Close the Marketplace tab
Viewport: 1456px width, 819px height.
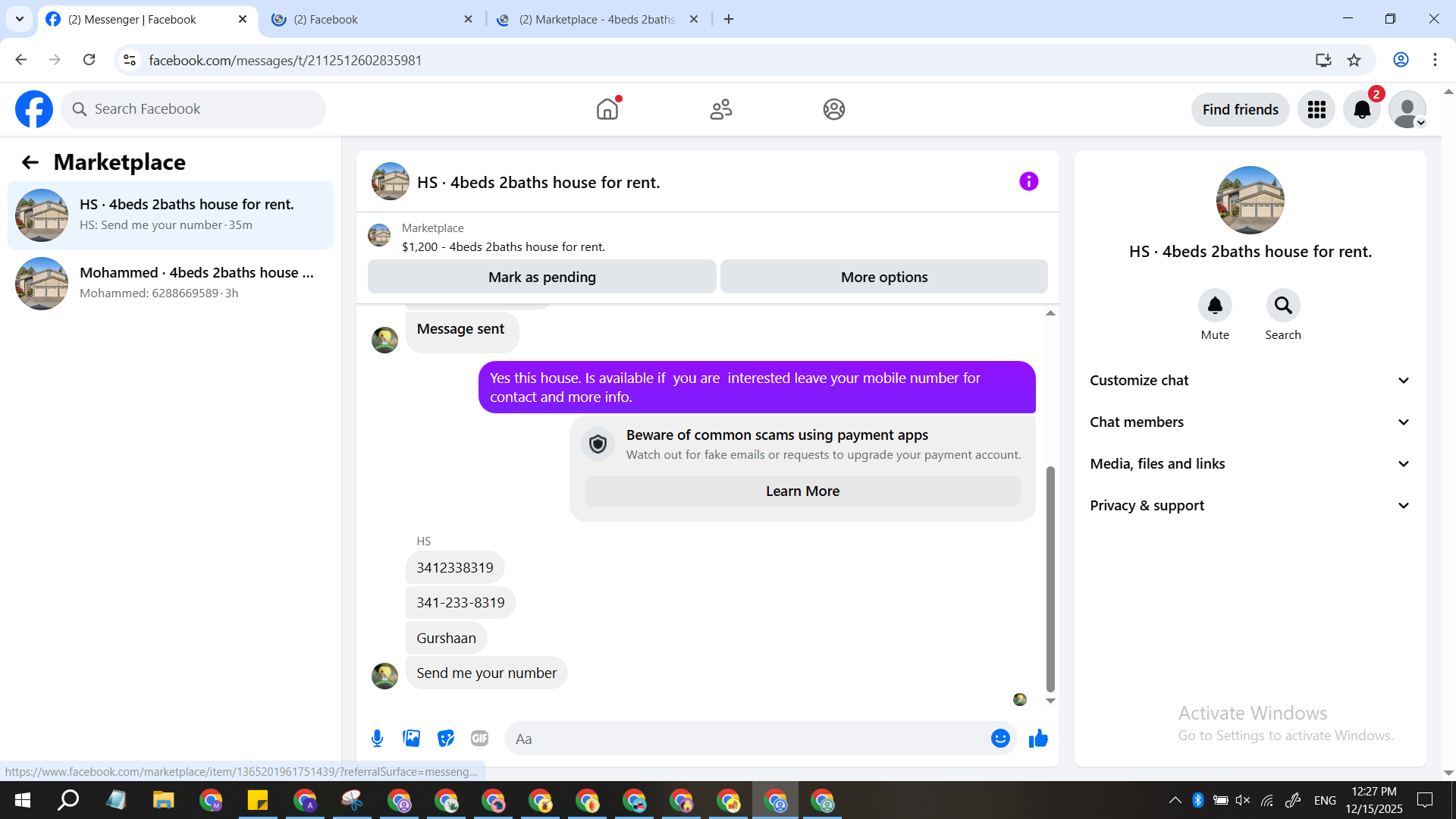[693, 19]
